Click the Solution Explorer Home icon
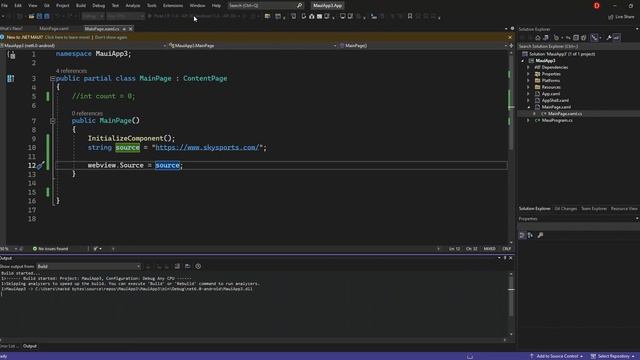The width and height of the screenshot is (640, 360). coord(538,38)
